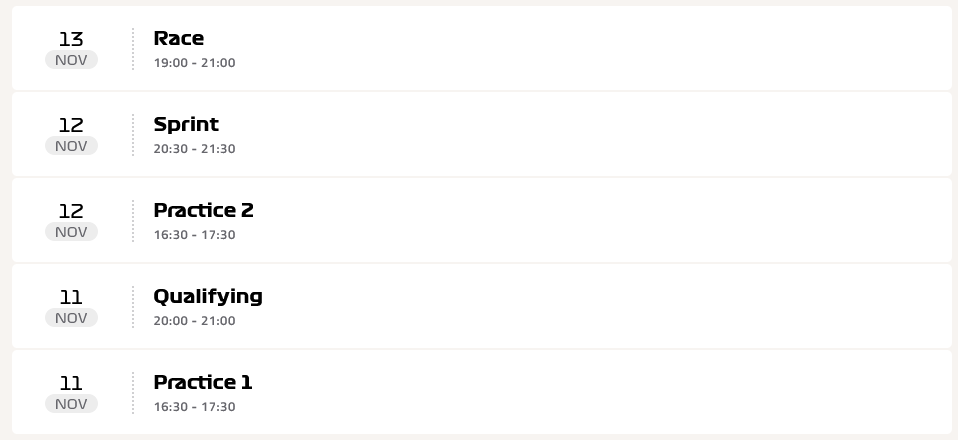Viewport: 958px width, 440px height.
Task: Click the Sprint time 20:30 - 21:30
Action: 194,149
